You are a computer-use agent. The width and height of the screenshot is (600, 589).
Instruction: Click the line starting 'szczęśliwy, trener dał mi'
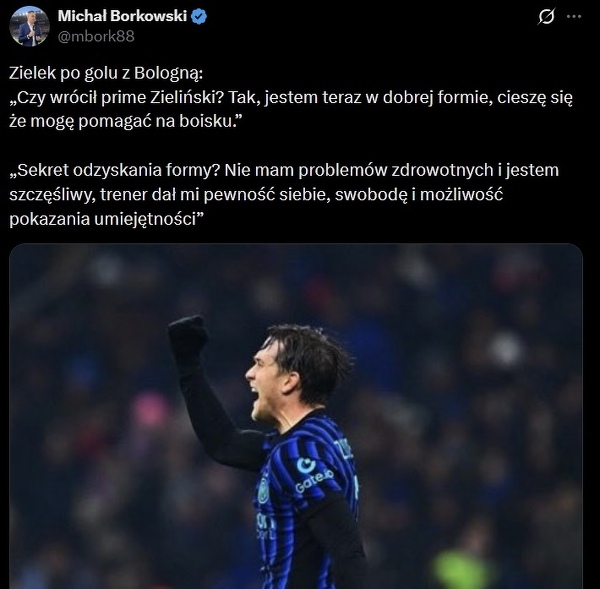256,194
